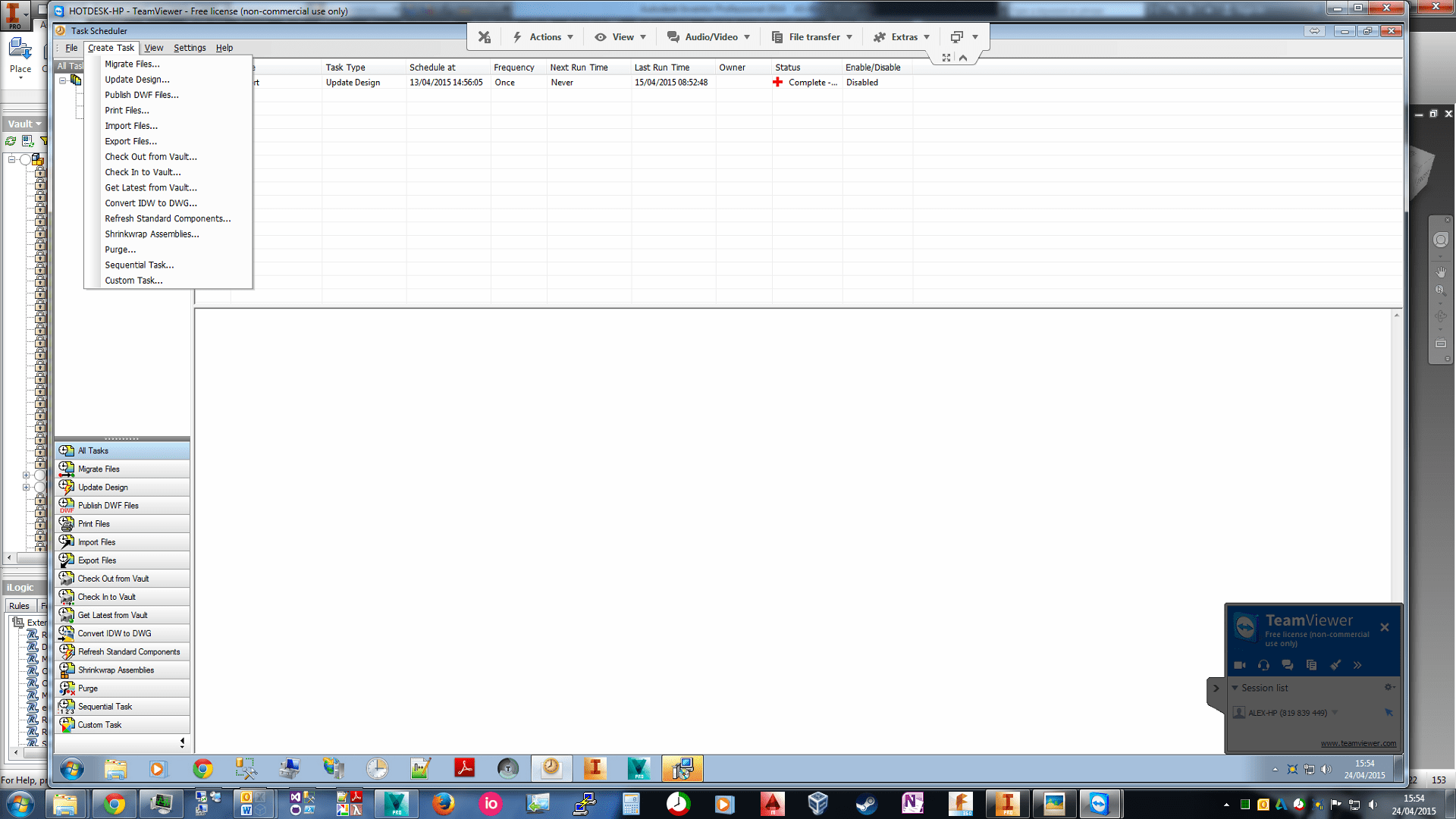Click the Shrinkwrap Assemblies sidebar icon

(67, 670)
